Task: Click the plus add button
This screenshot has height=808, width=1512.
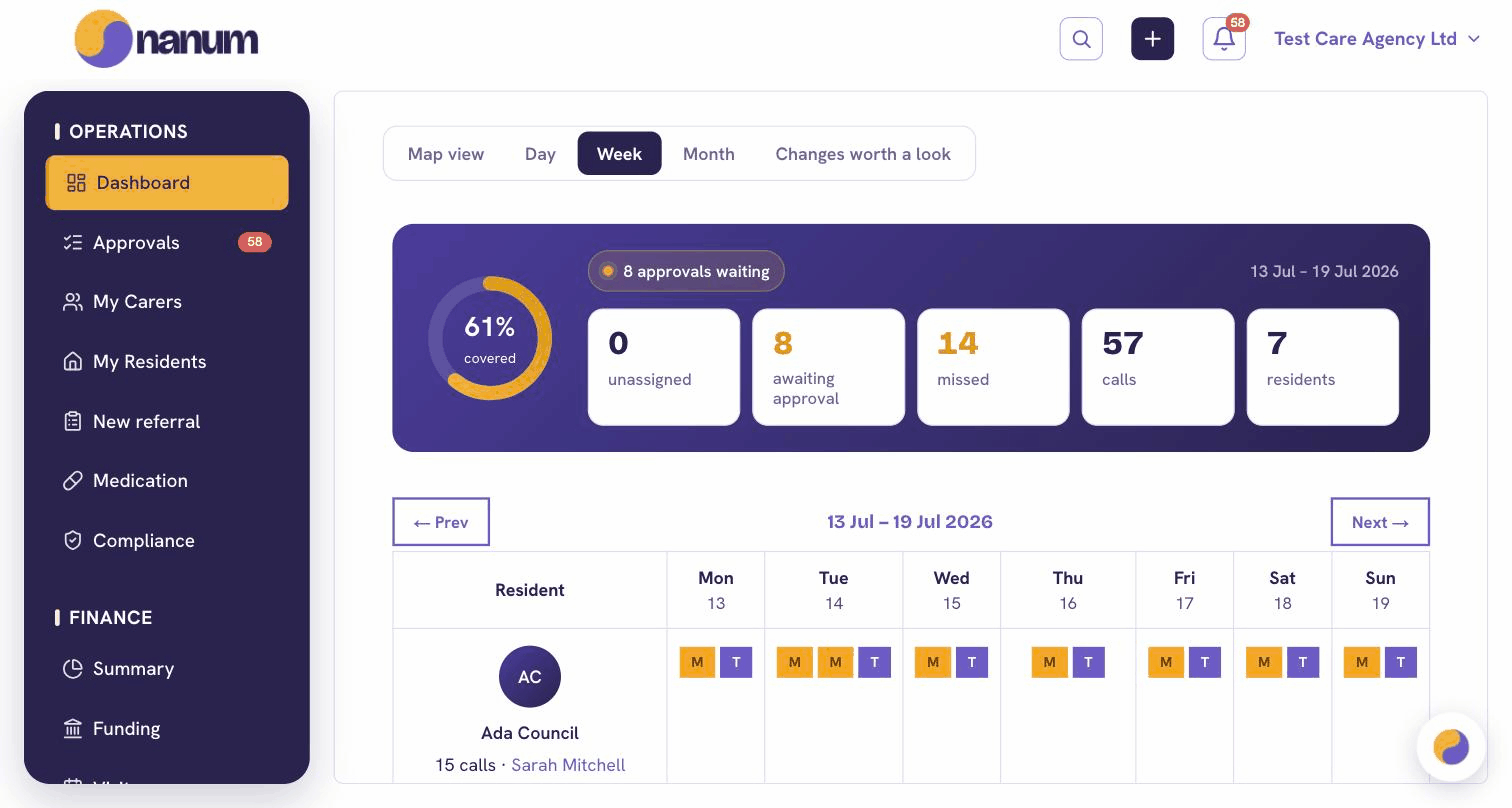Action: point(1152,39)
